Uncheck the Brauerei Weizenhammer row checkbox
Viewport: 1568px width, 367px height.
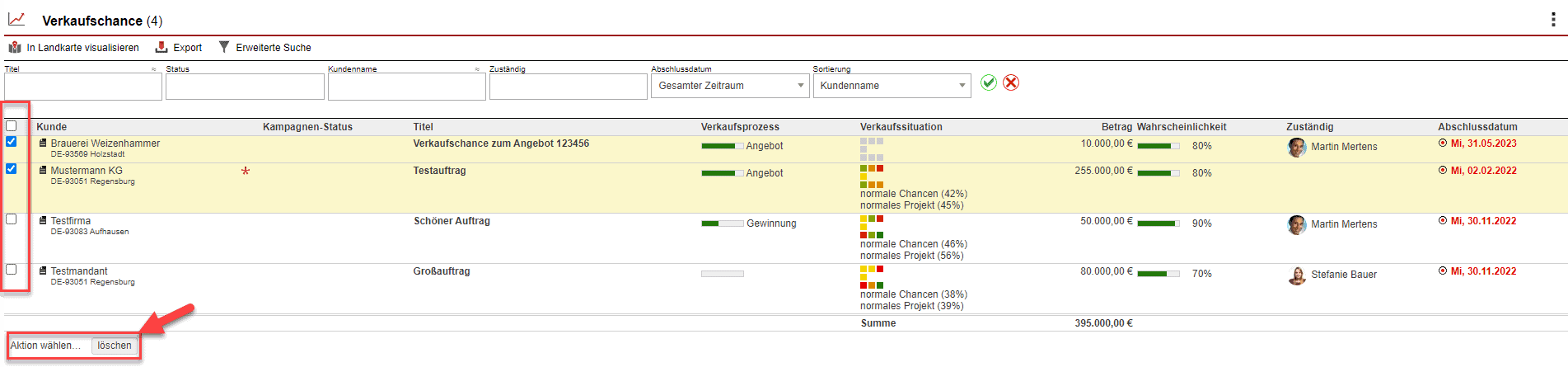click(x=12, y=142)
